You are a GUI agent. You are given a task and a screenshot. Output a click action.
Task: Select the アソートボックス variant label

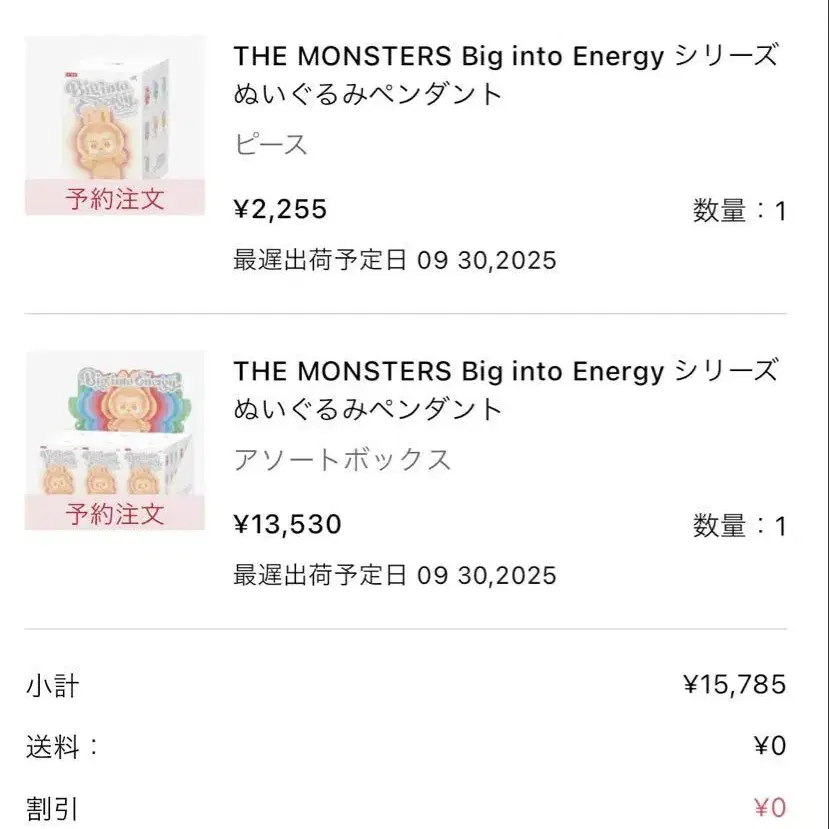point(343,459)
